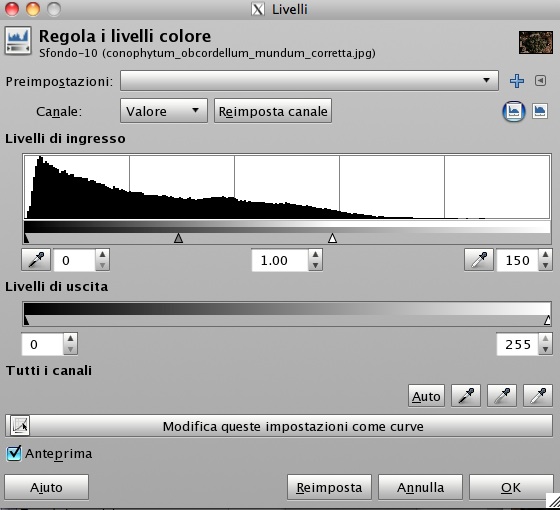The height and width of the screenshot is (510, 560).
Task: Click the Auto levels button
Action: pyautogui.click(x=426, y=396)
